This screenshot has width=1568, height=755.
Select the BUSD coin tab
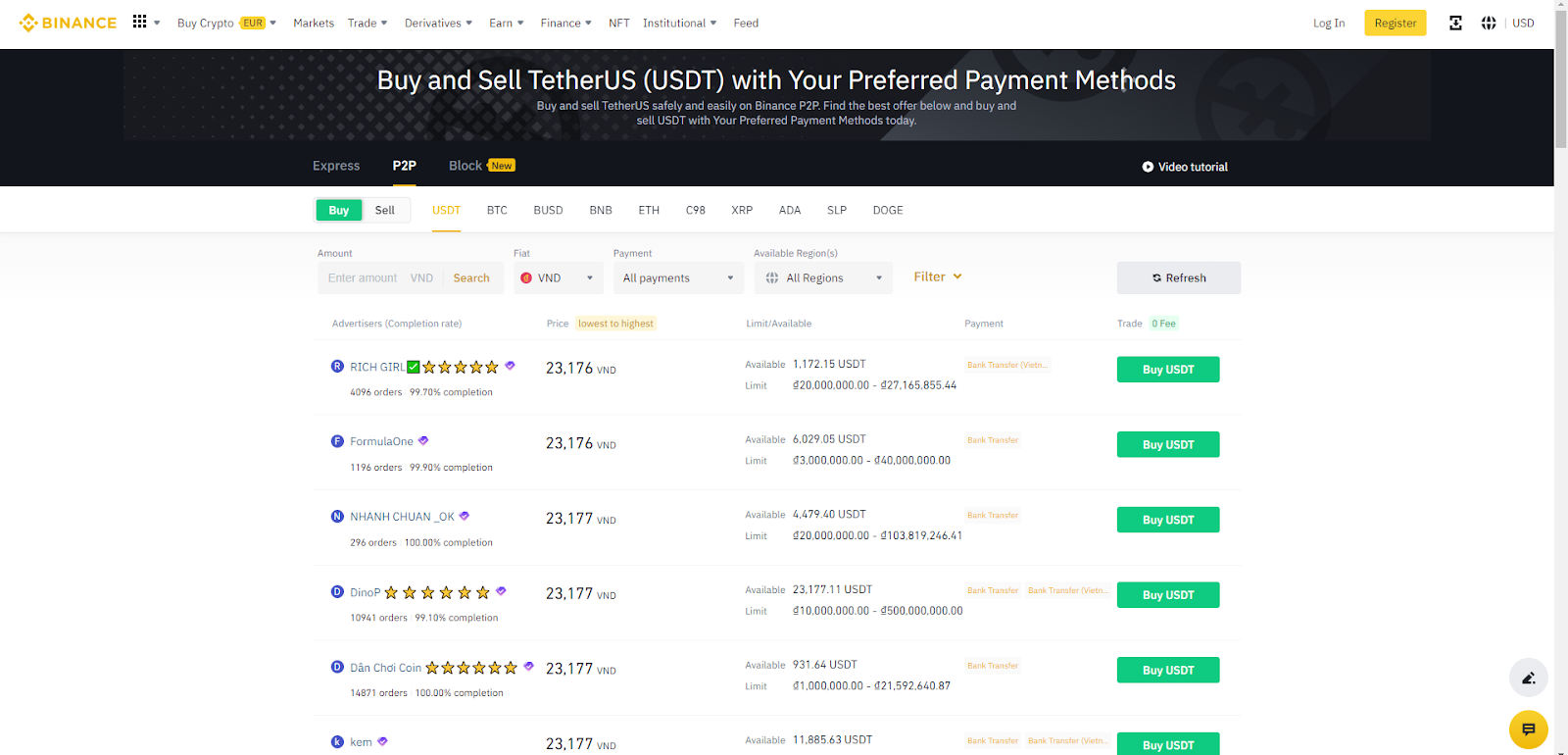pyautogui.click(x=548, y=210)
